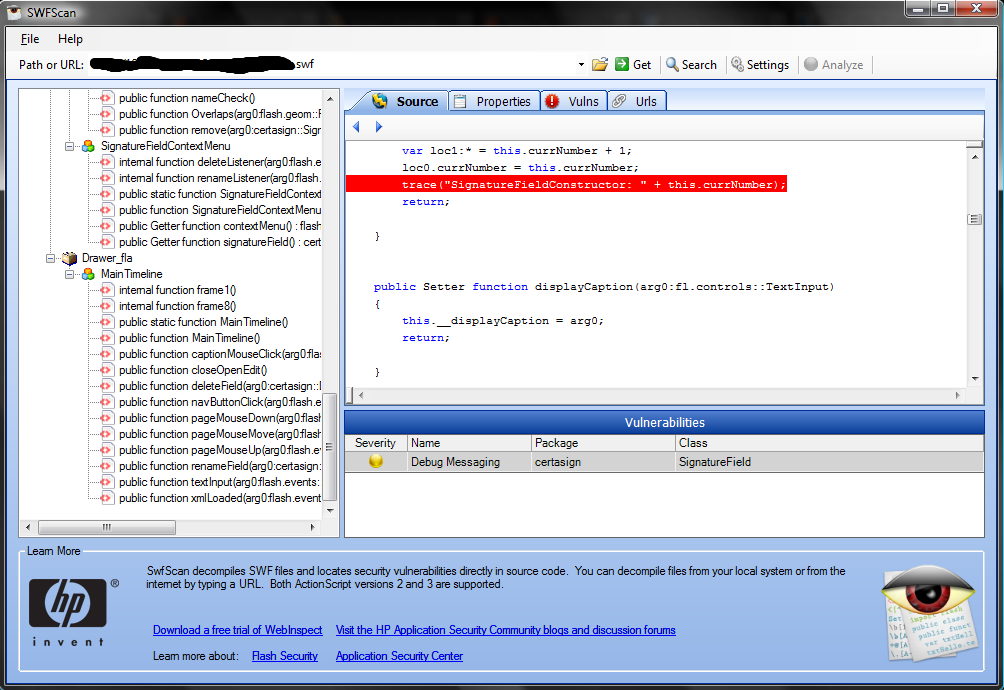Select public function pageMouseMove item
1004x690 pixels.
pyautogui.click(x=220, y=434)
